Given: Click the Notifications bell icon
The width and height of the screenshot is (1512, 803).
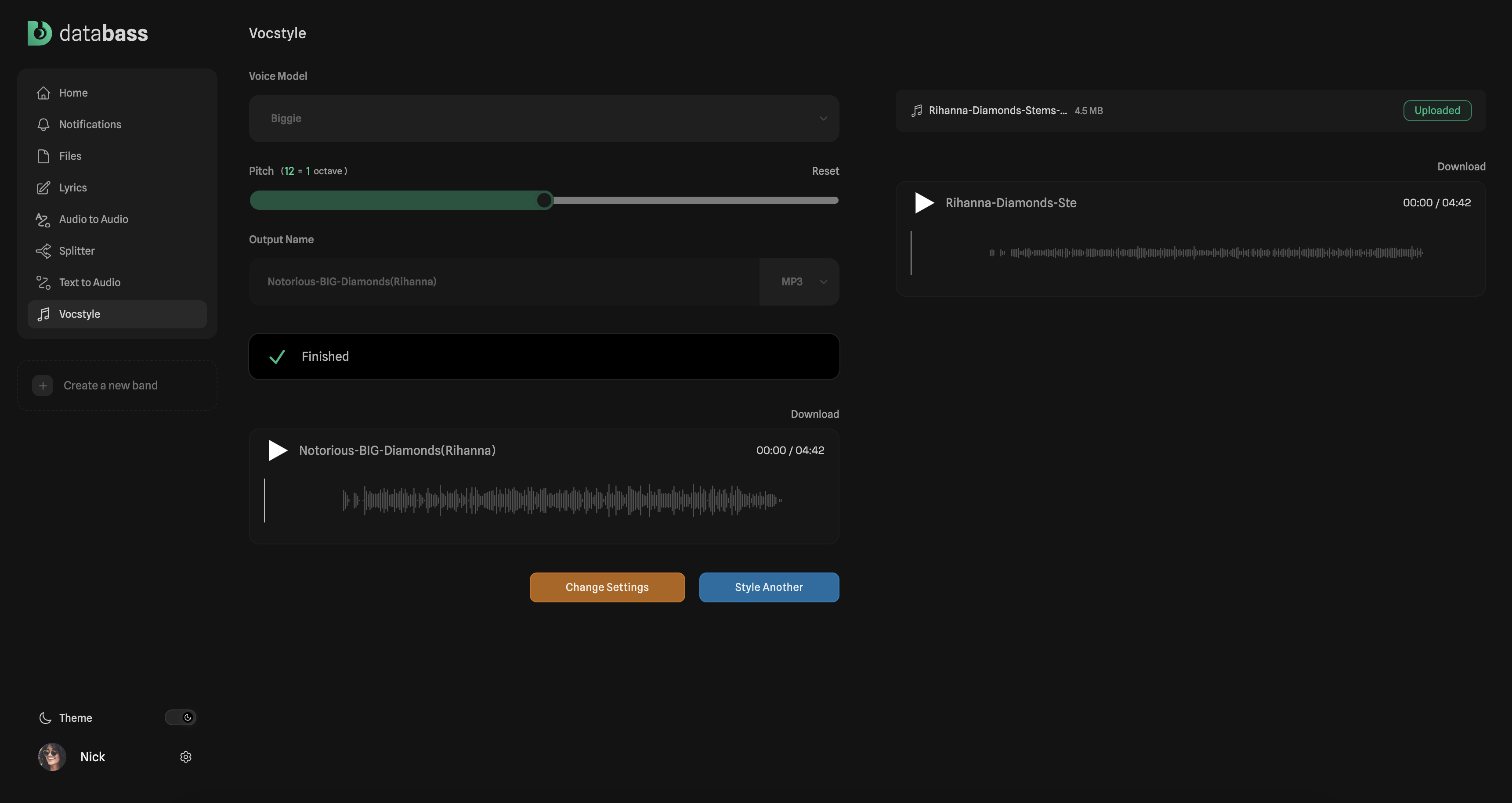Looking at the screenshot, I should [43, 124].
